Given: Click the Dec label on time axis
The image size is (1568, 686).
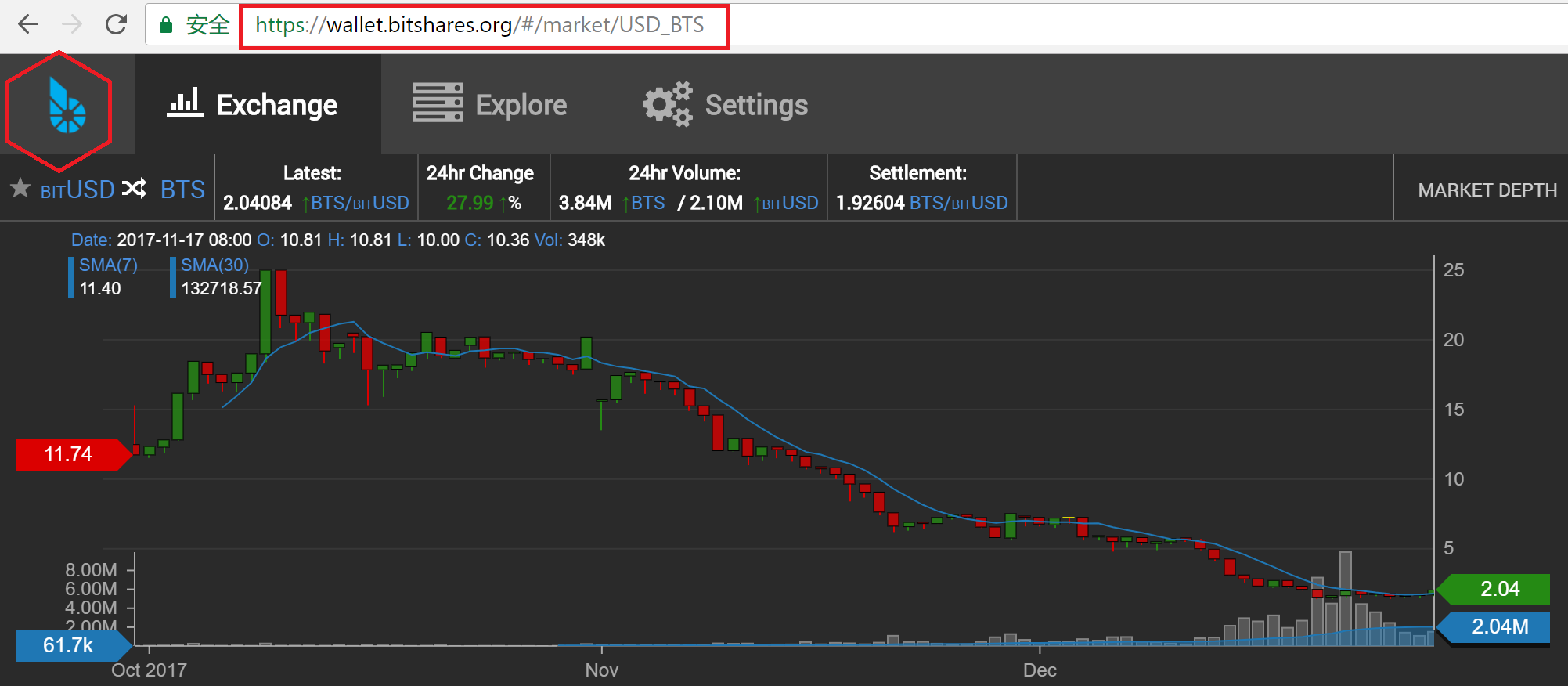Looking at the screenshot, I should (1040, 670).
